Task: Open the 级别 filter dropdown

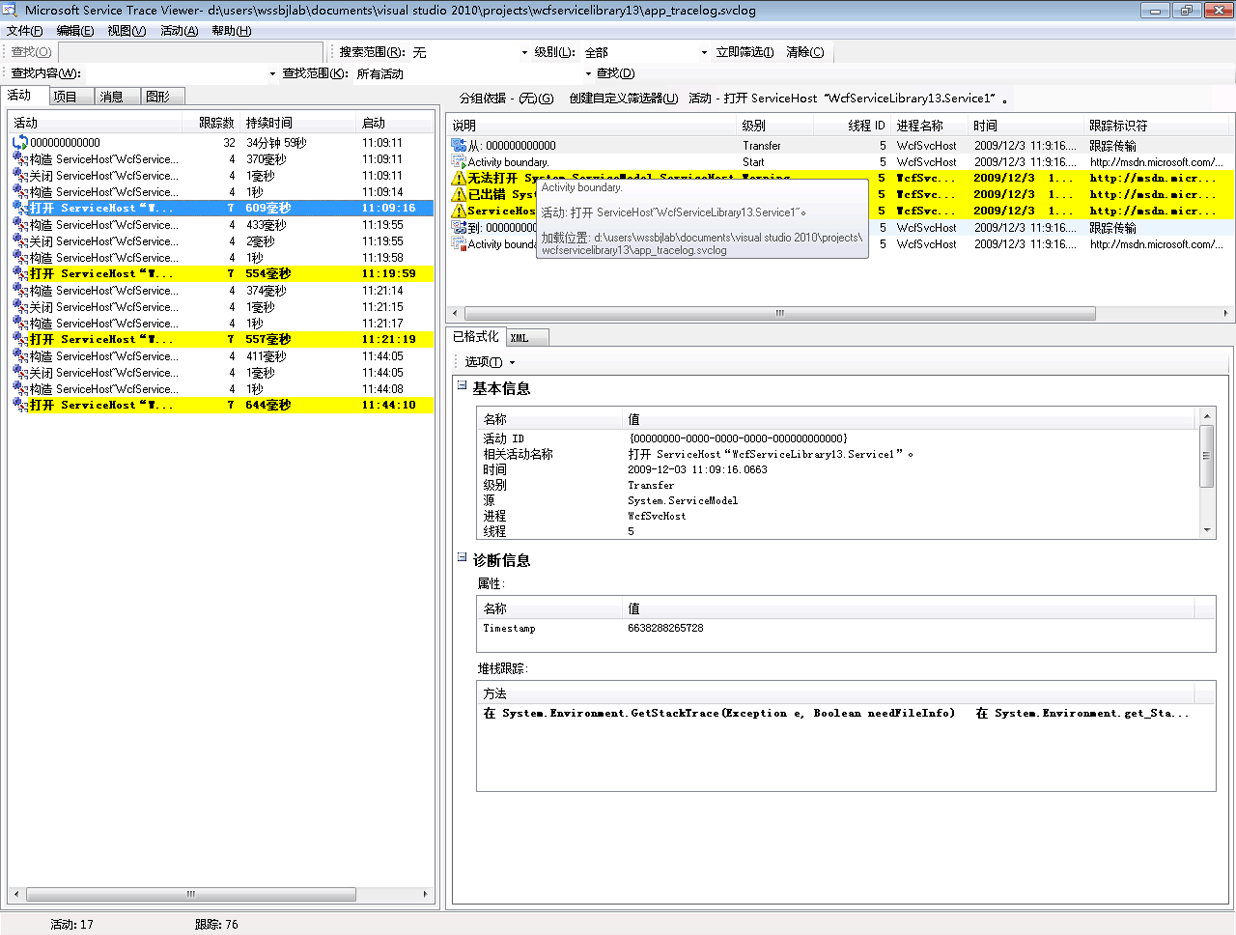Action: click(x=704, y=53)
